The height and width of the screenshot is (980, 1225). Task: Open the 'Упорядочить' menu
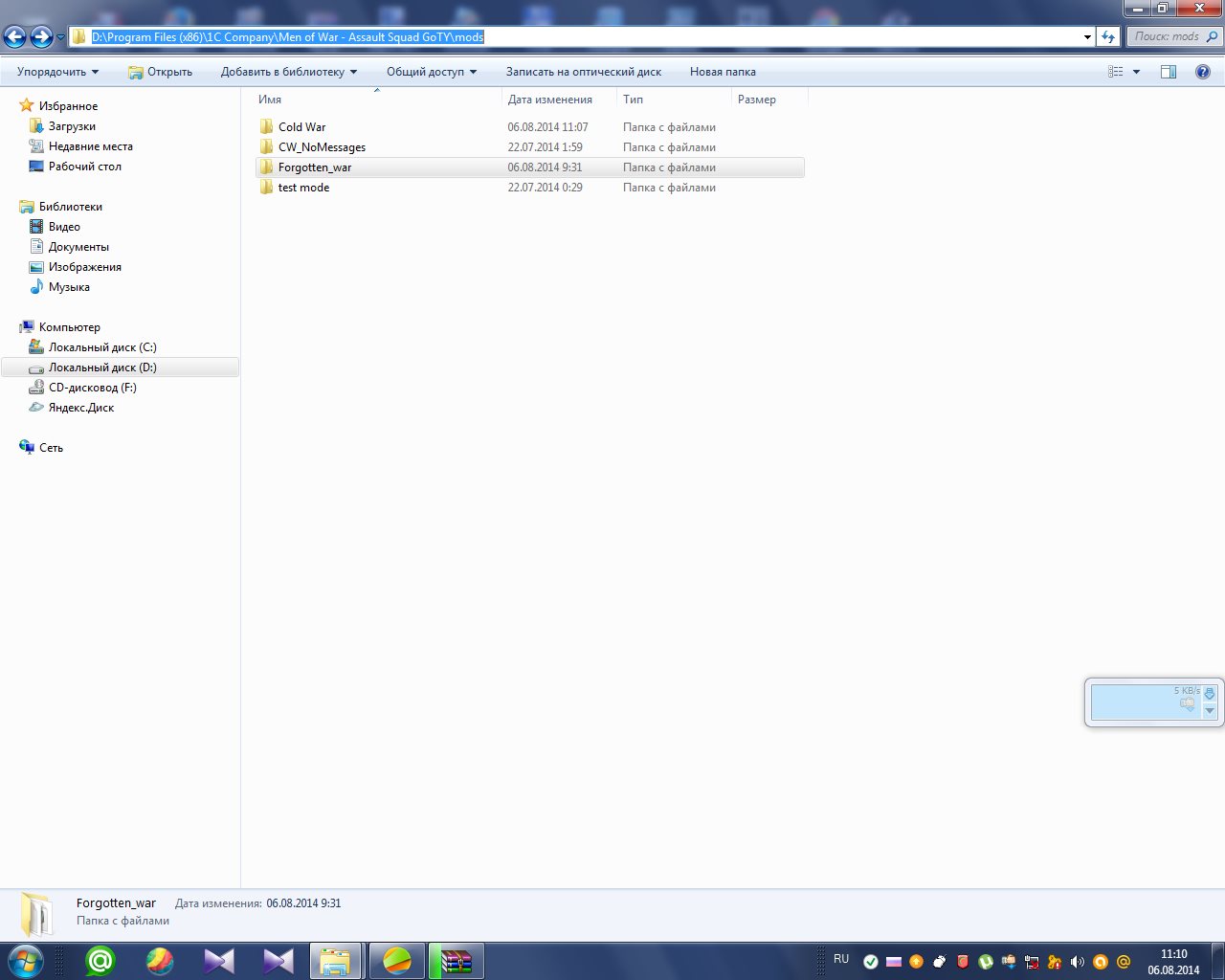(57, 72)
